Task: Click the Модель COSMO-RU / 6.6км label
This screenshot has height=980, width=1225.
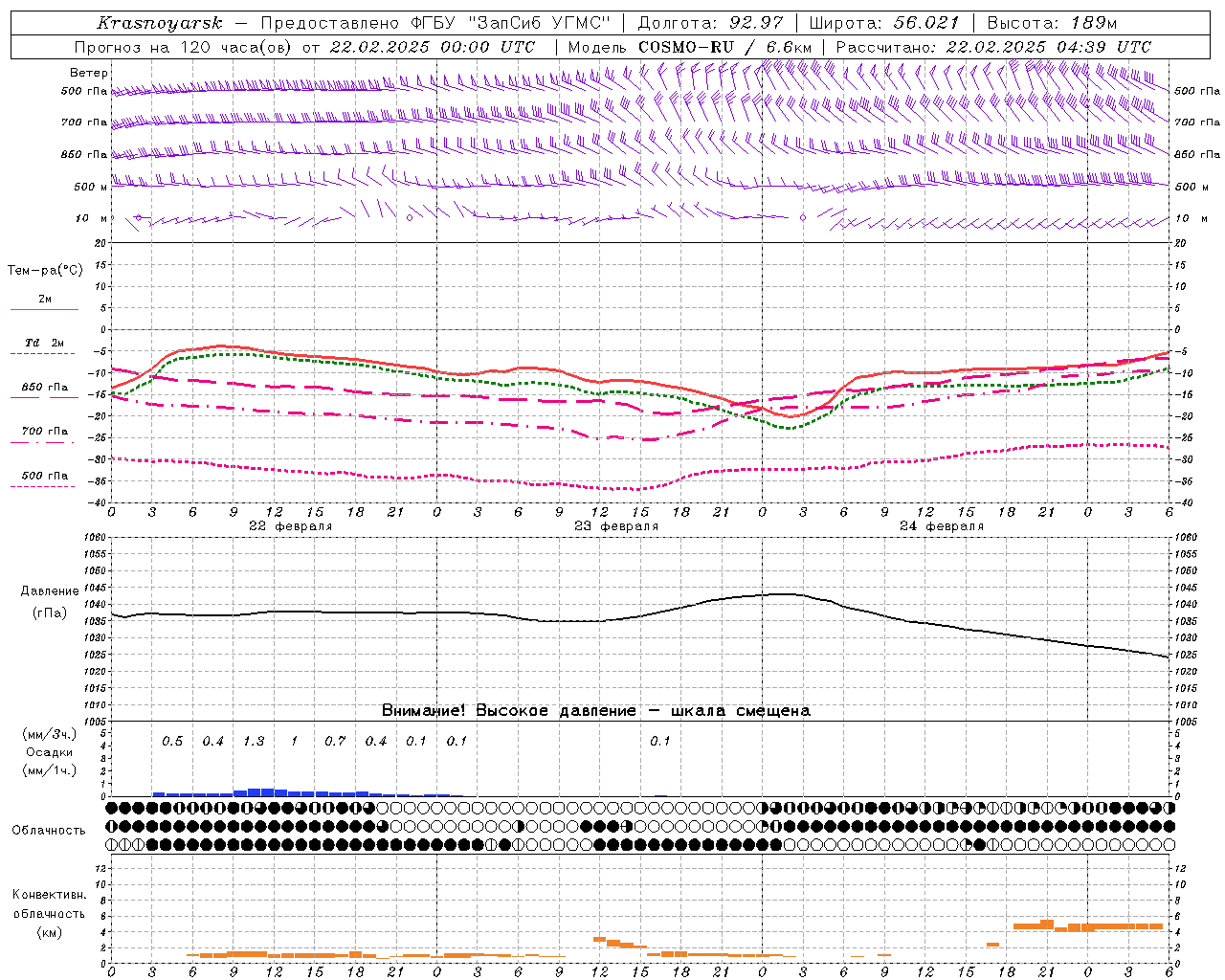Action: [x=690, y=47]
